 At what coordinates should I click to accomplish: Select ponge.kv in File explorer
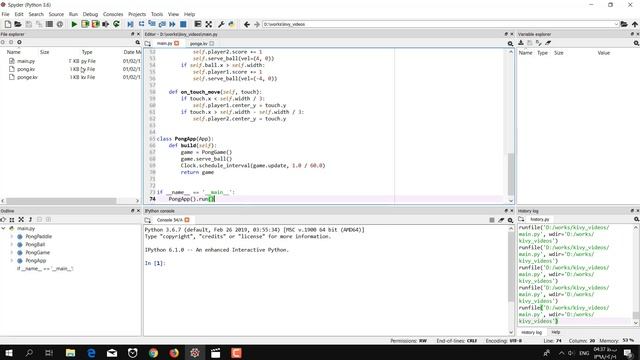click(x=27, y=77)
